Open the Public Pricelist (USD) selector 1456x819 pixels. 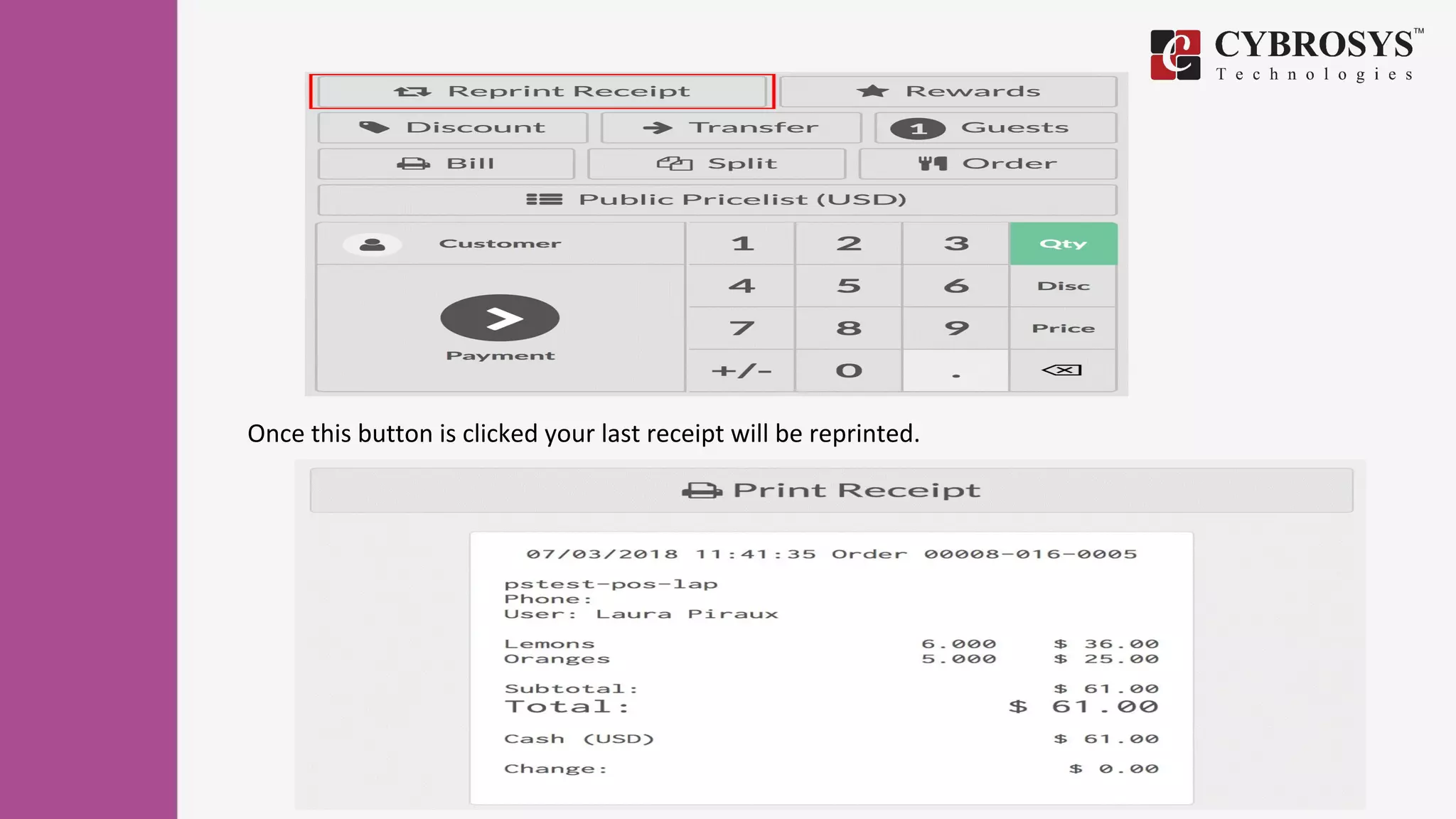coord(717,200)
